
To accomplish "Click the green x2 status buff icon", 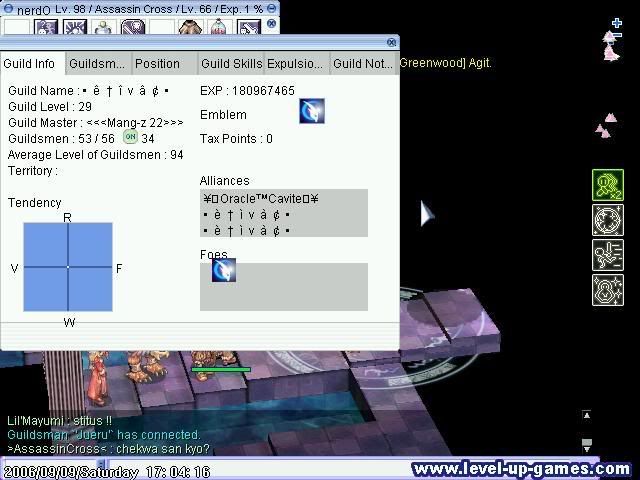I will point(608,185).
